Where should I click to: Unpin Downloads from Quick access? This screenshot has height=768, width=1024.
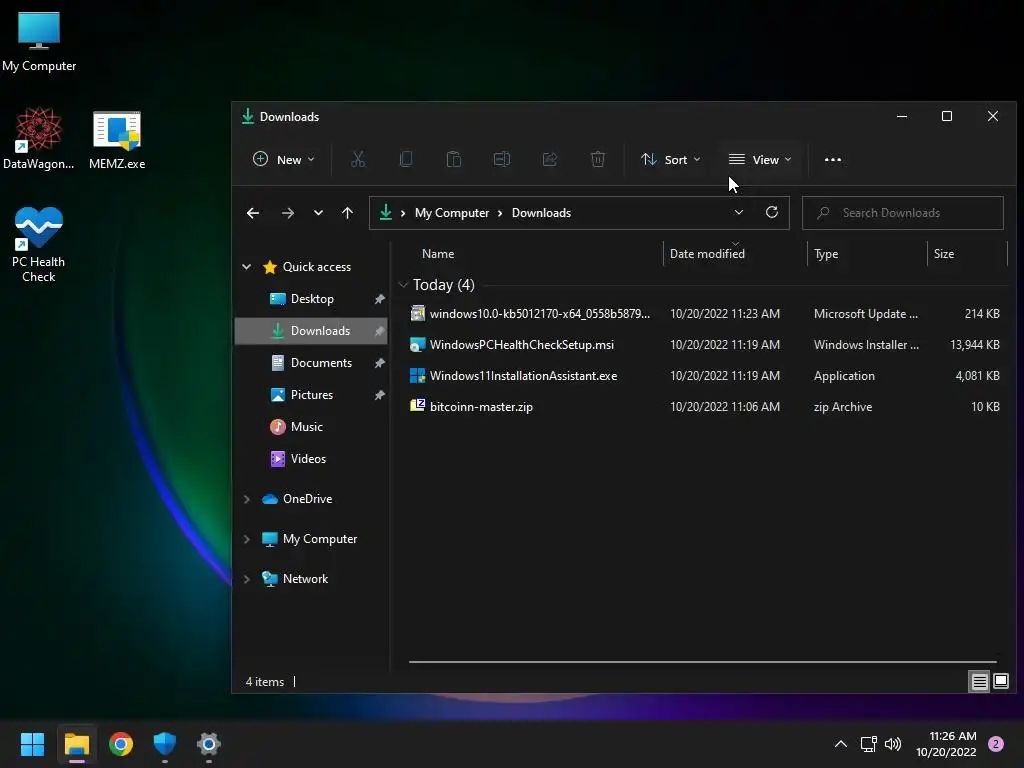[379, 331]
